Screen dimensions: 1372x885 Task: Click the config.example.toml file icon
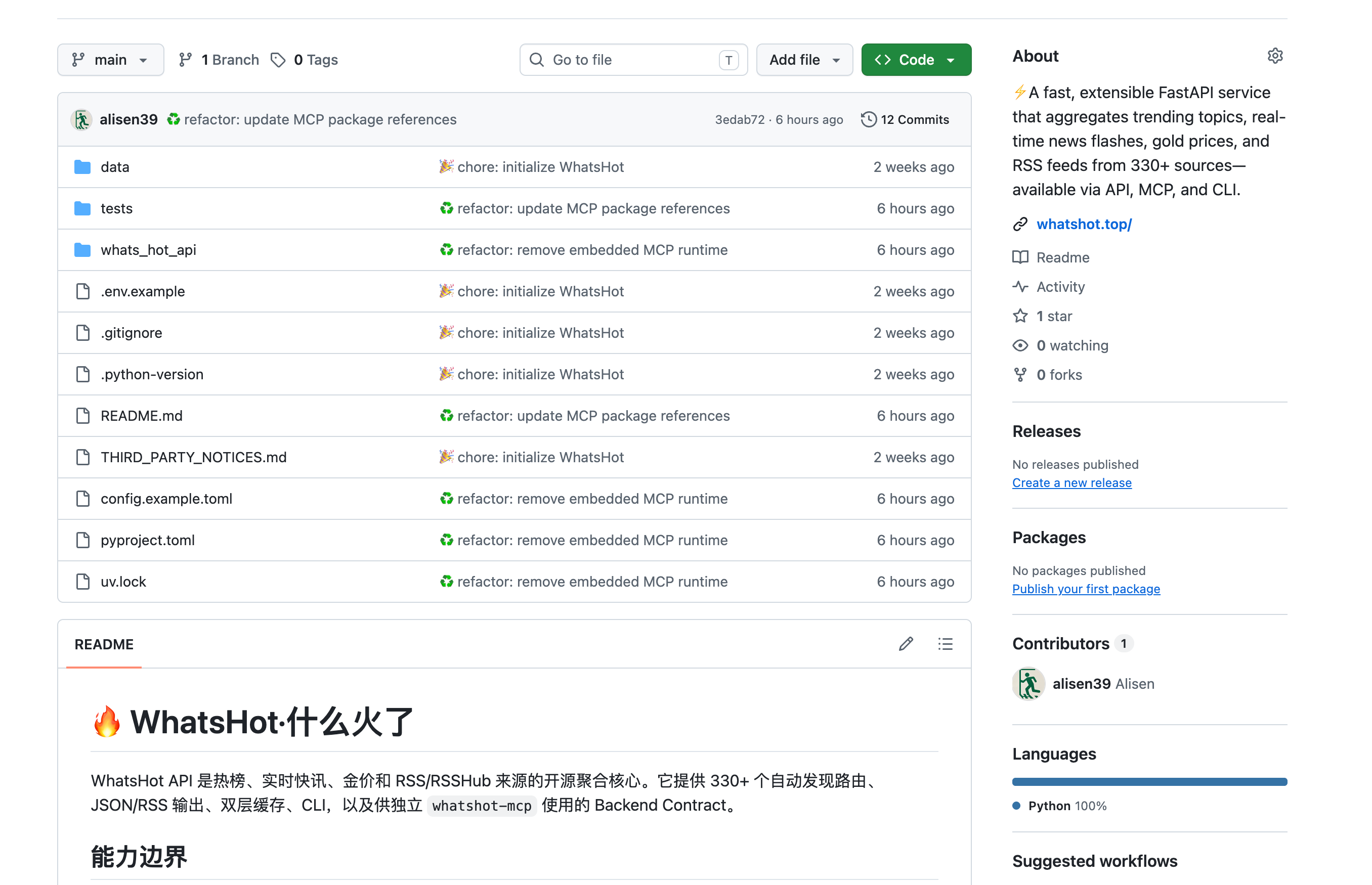[83, 499]
